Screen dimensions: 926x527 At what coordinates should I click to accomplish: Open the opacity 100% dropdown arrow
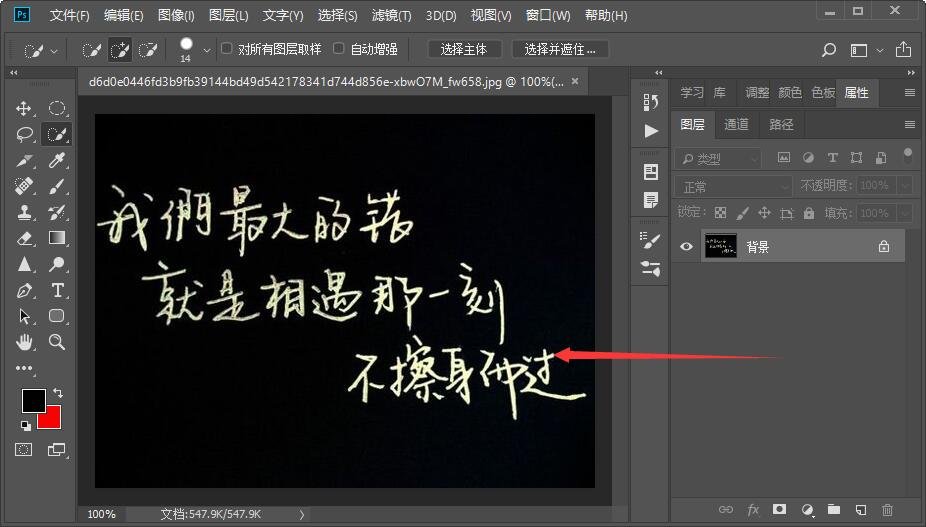(x=906, y=186)
